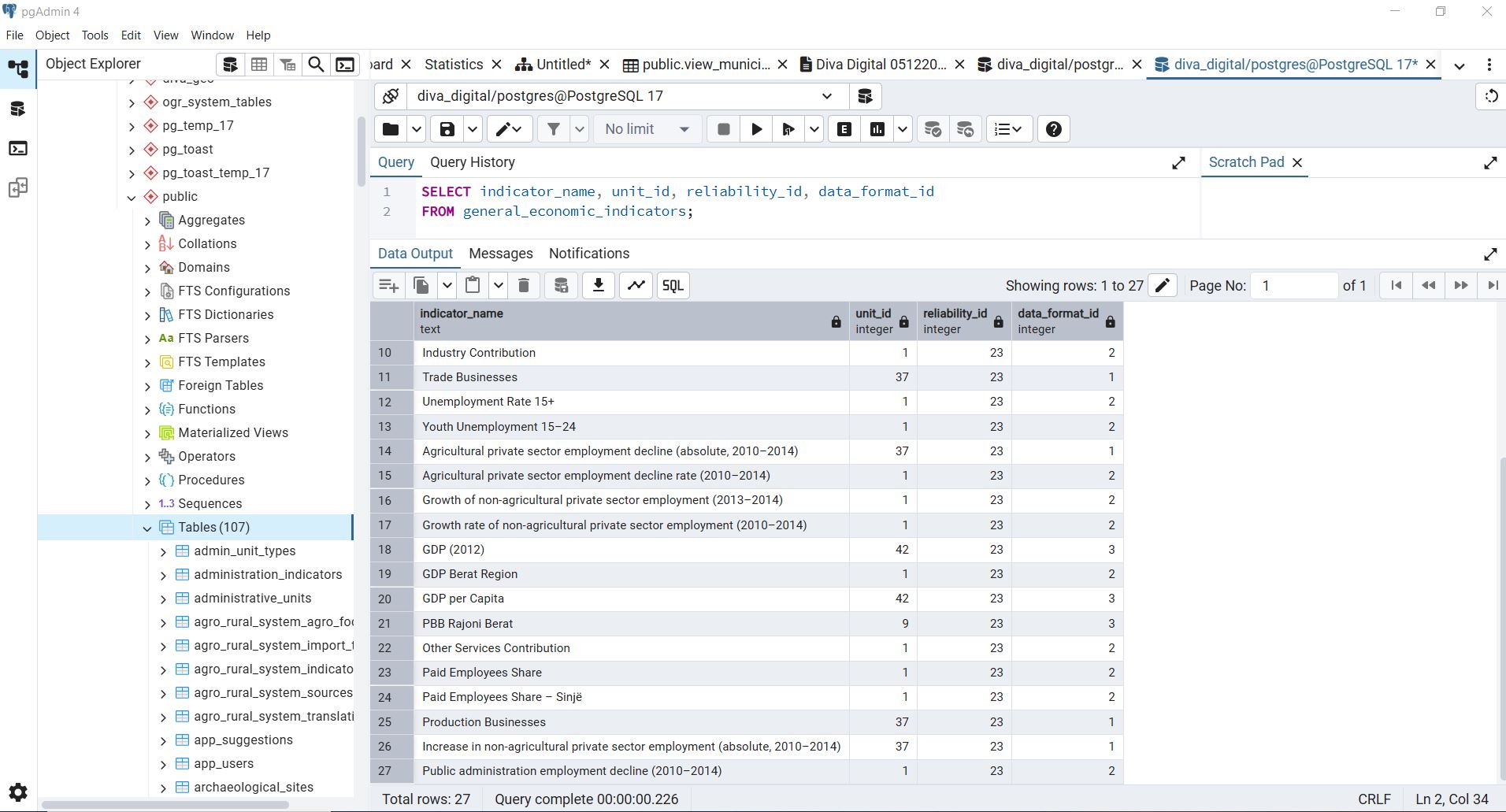Download results as CSV file

(x=599, y=285)
